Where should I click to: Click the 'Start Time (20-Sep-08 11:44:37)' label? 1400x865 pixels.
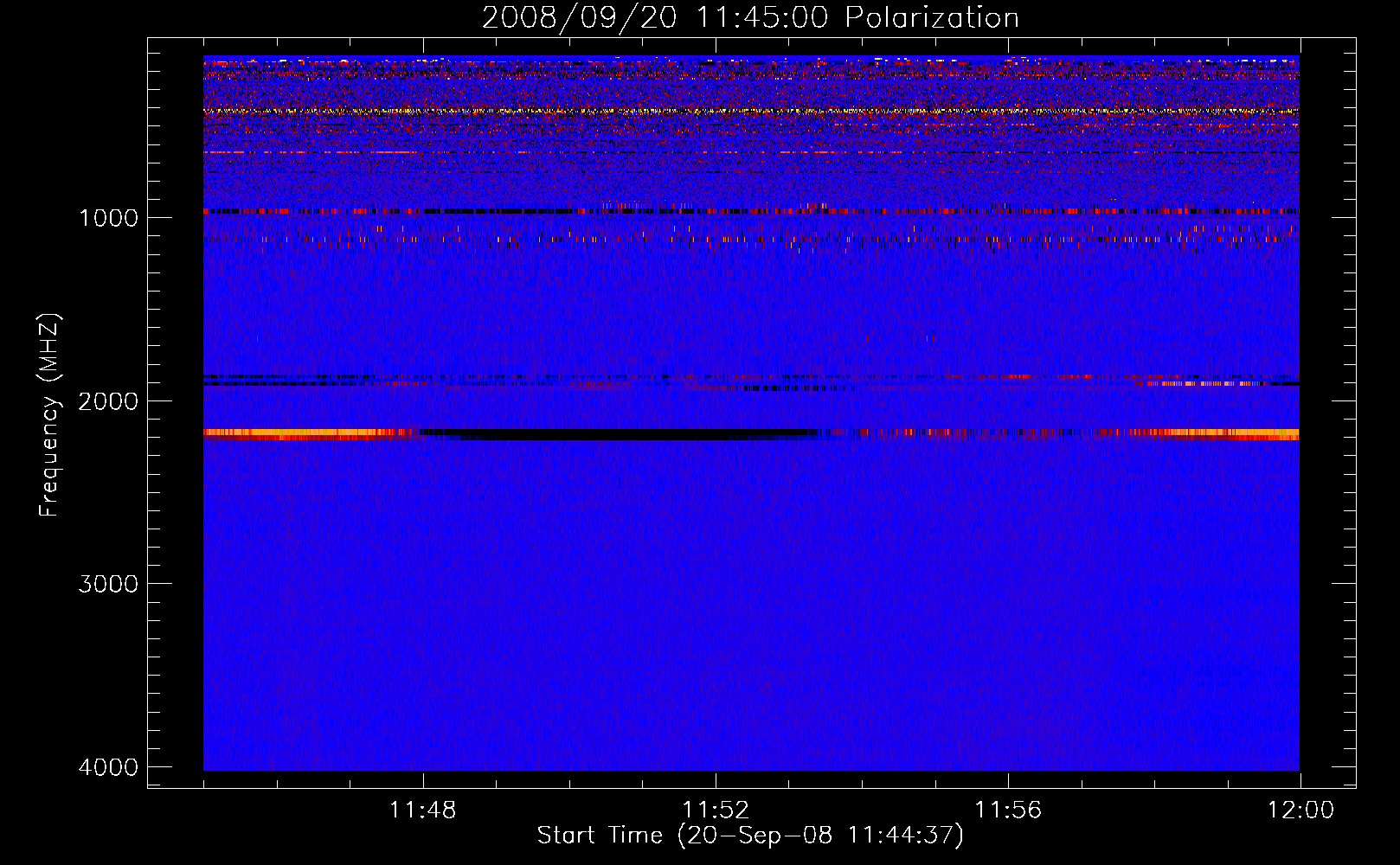tap(750, 836)
